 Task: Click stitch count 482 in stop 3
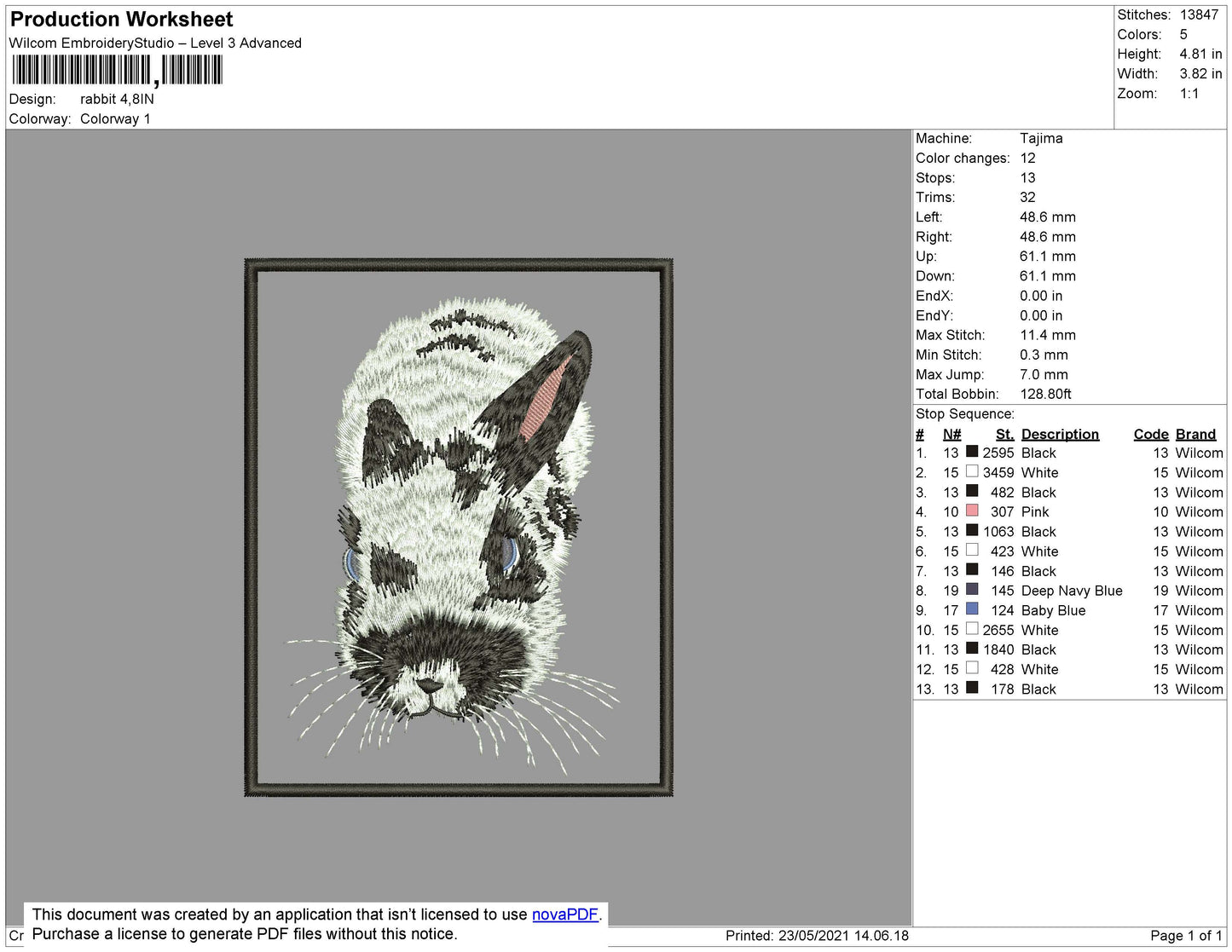pyautogui.click(x=1002, y=492)
